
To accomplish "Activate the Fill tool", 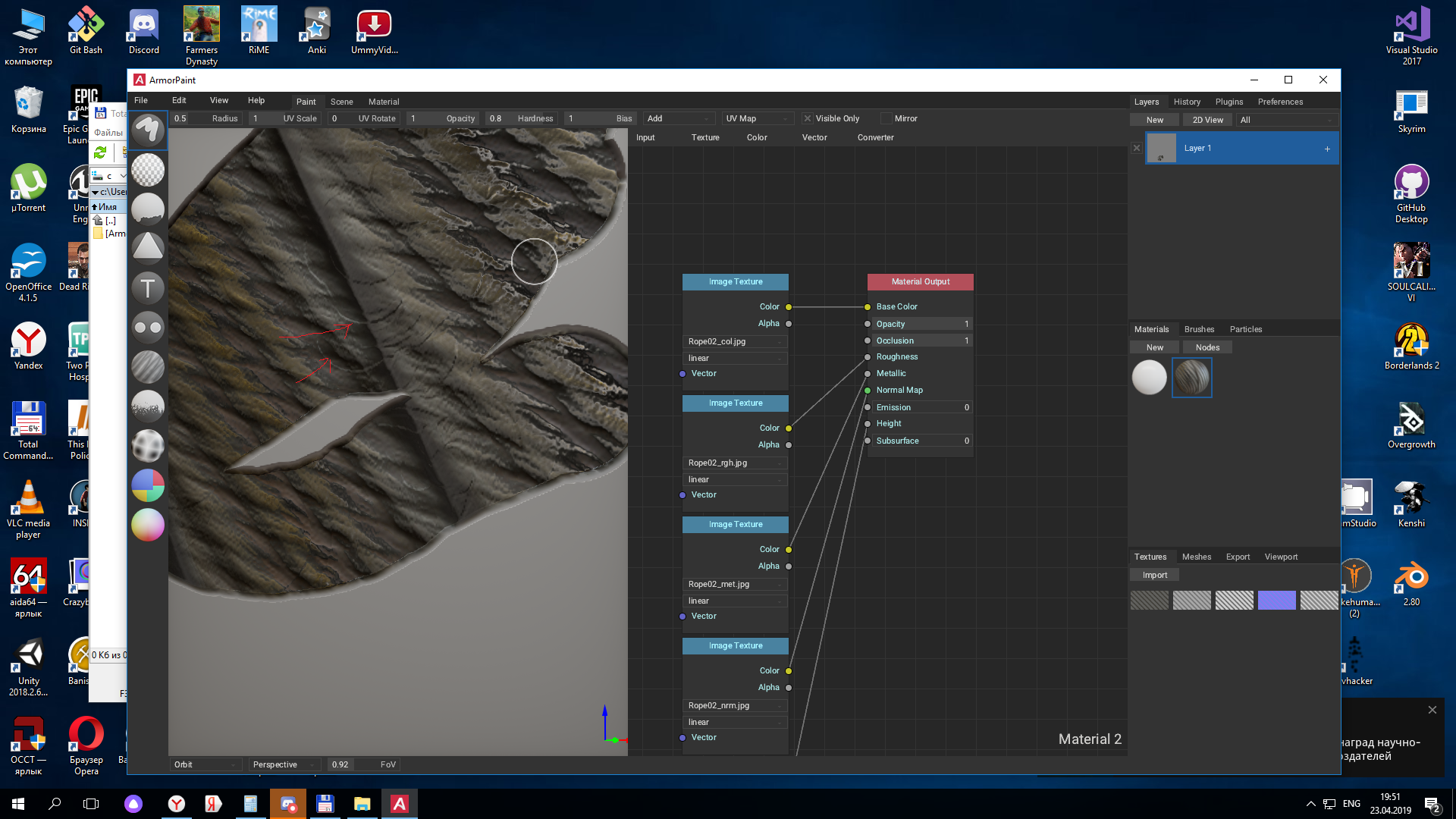I will 147,208.
